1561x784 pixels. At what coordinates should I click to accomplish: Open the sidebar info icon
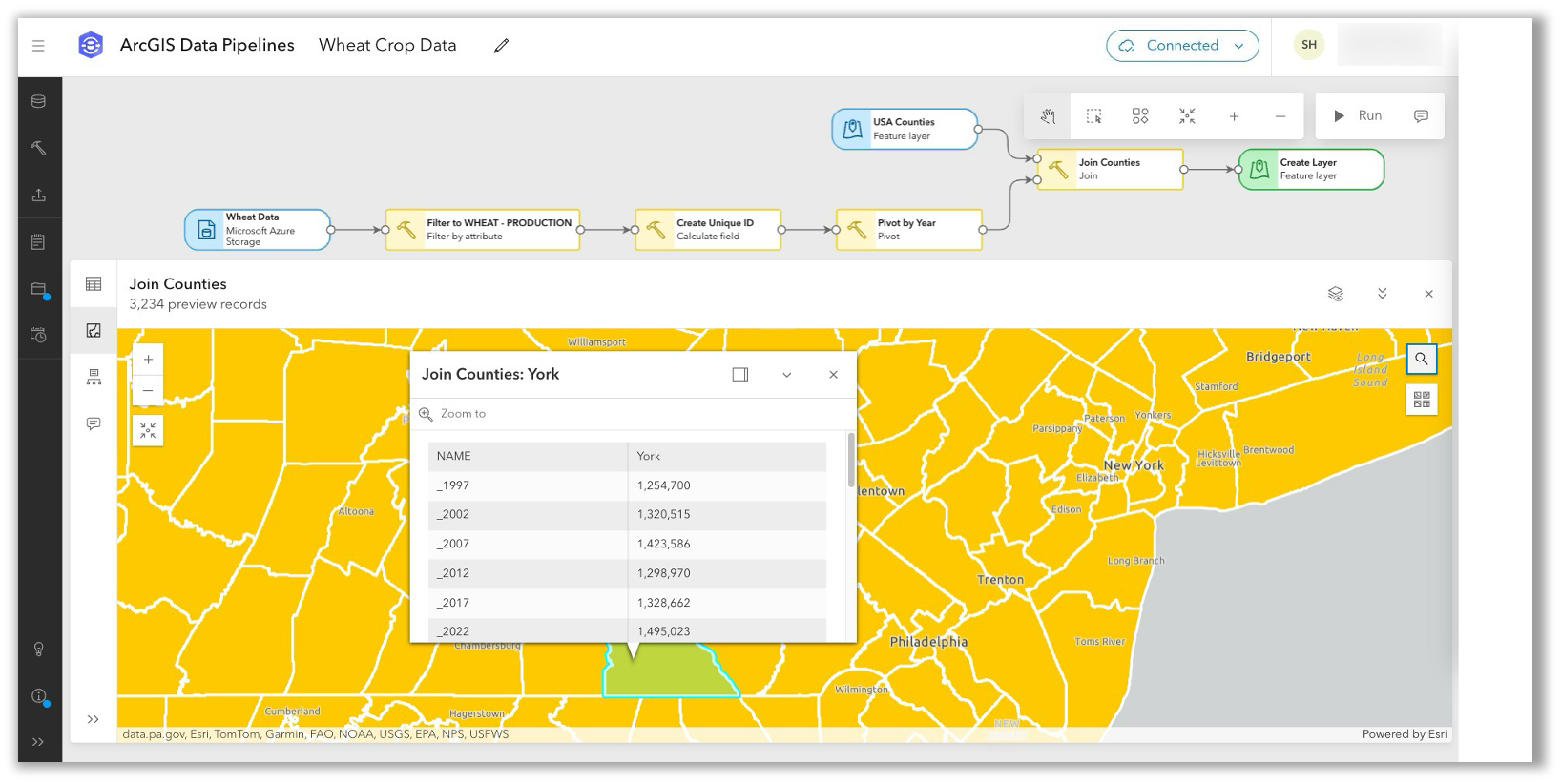tap(39, 696)
